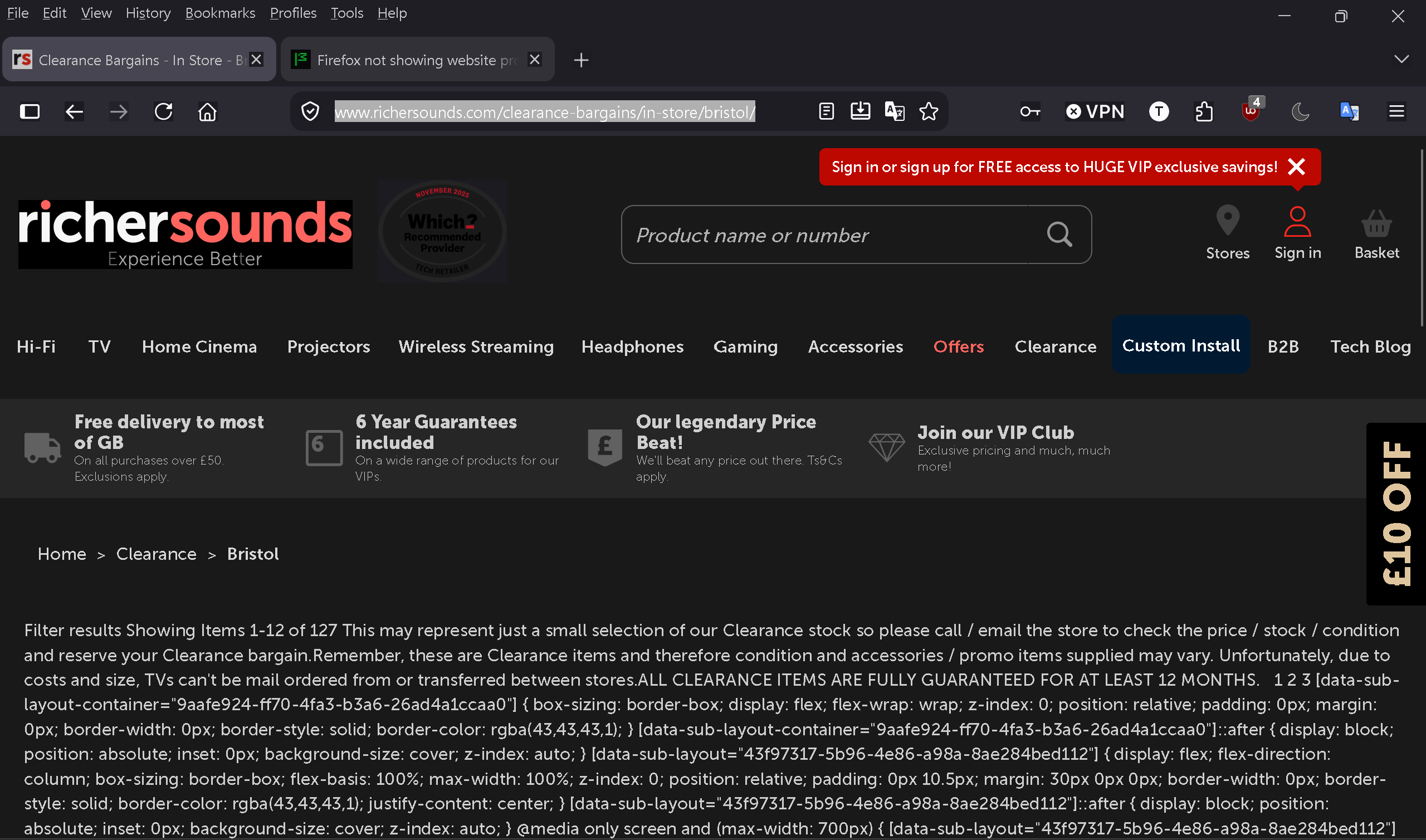Click the Forward navigation arrow

[119, 111]
